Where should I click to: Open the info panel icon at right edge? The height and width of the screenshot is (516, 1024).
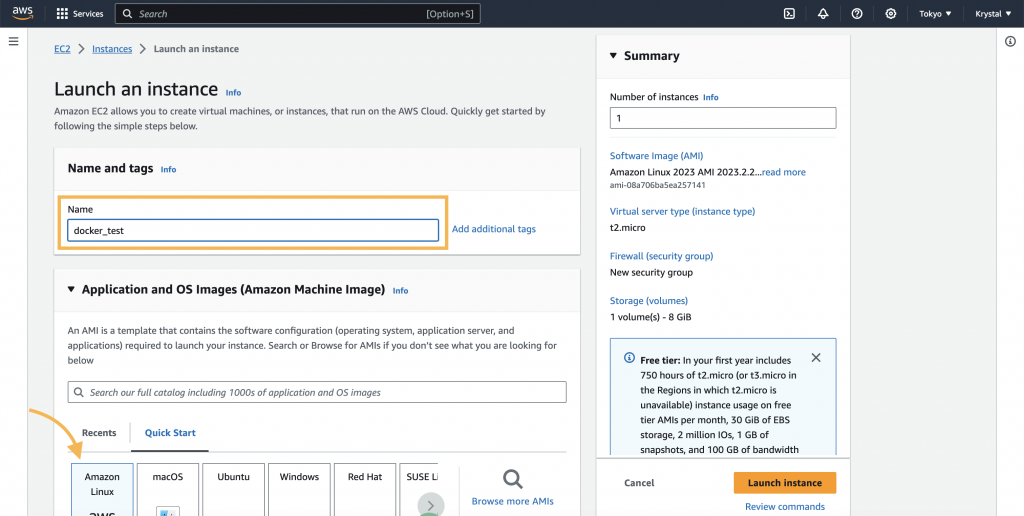pos(1010,42)
